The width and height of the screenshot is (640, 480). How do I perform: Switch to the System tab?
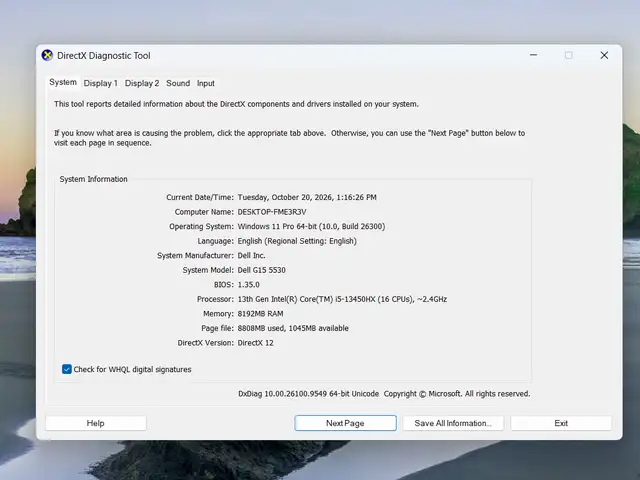click(x=63, y=82)
